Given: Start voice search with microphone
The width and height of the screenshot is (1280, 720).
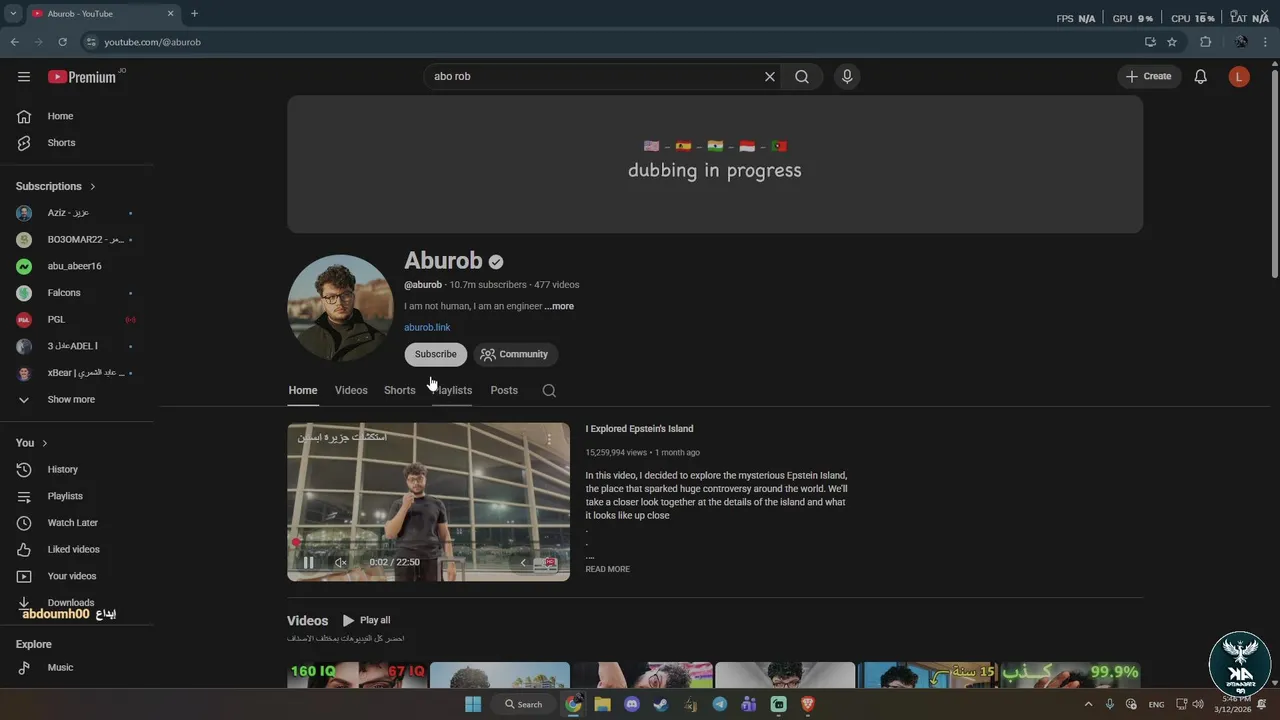Looking at the screenshot, I should tap(847, 77).
